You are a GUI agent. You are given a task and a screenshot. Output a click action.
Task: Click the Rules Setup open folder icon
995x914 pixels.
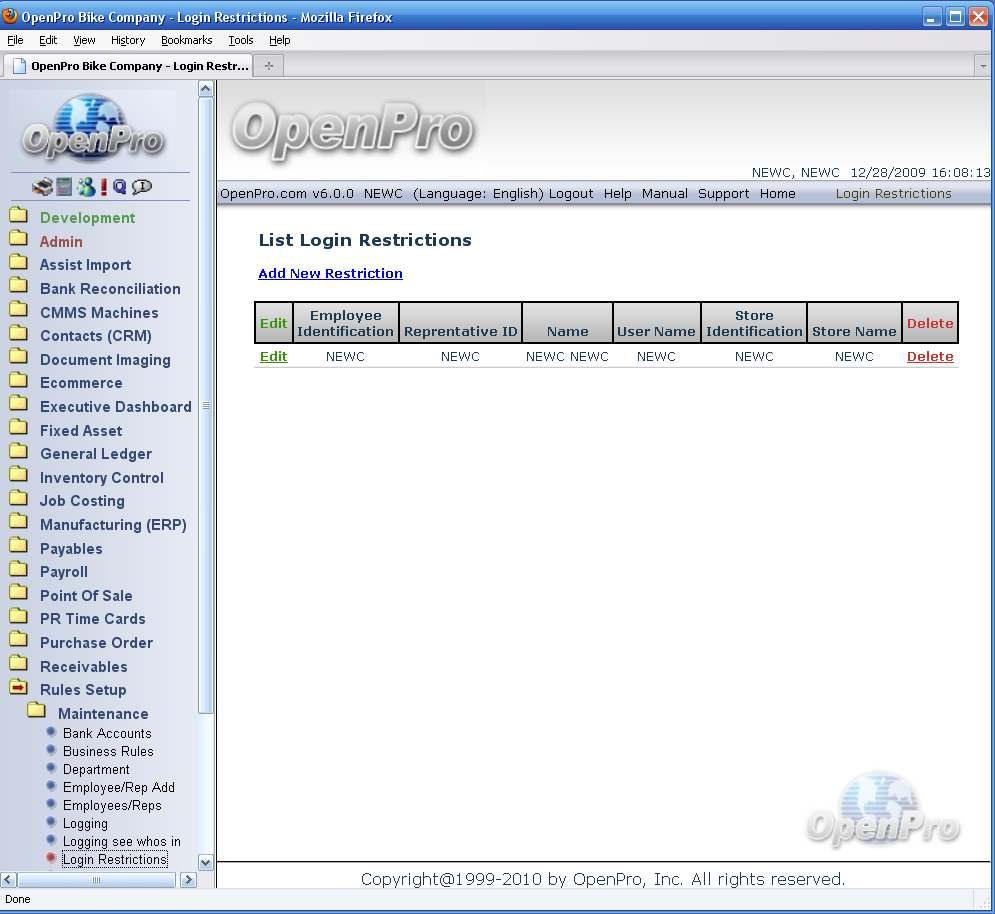click(18, 689)
